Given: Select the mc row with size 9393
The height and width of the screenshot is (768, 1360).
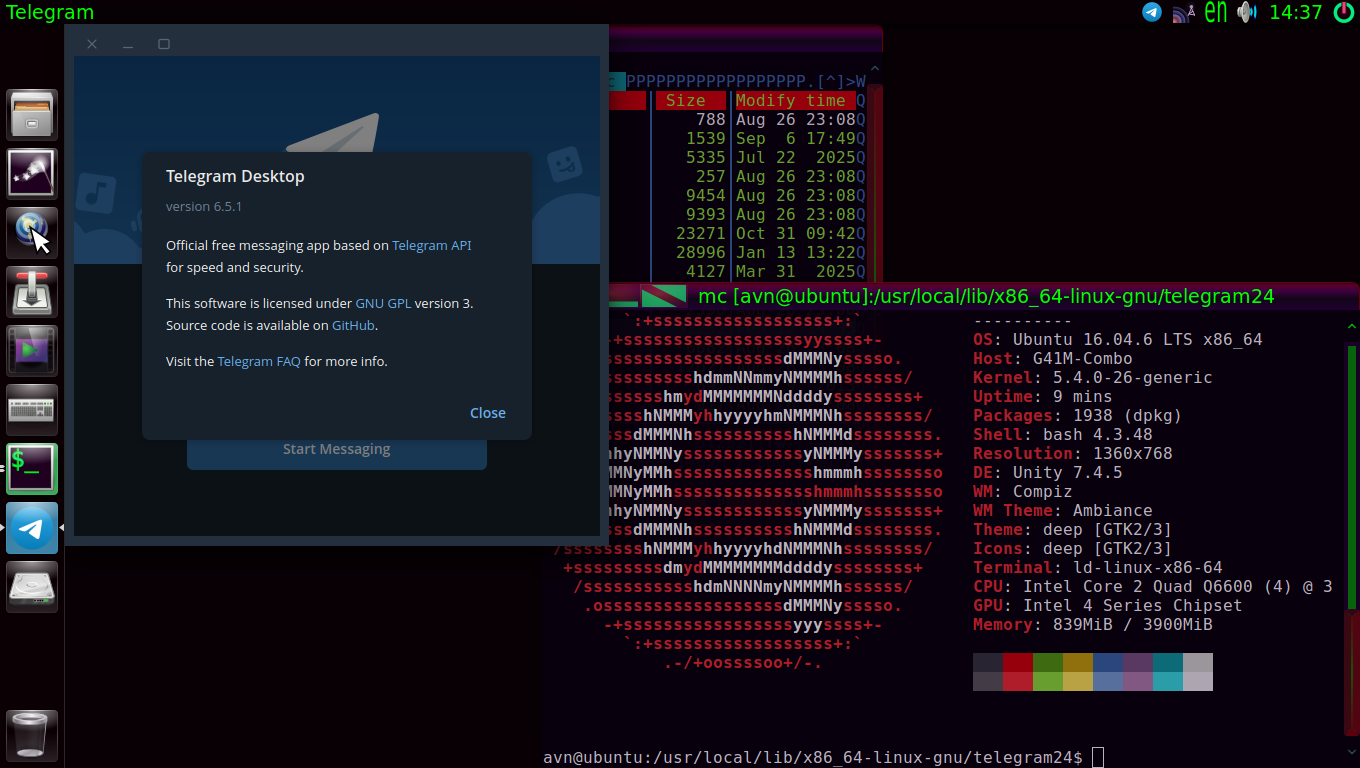Looking at the screenshot, I should [x=736, y=214].
